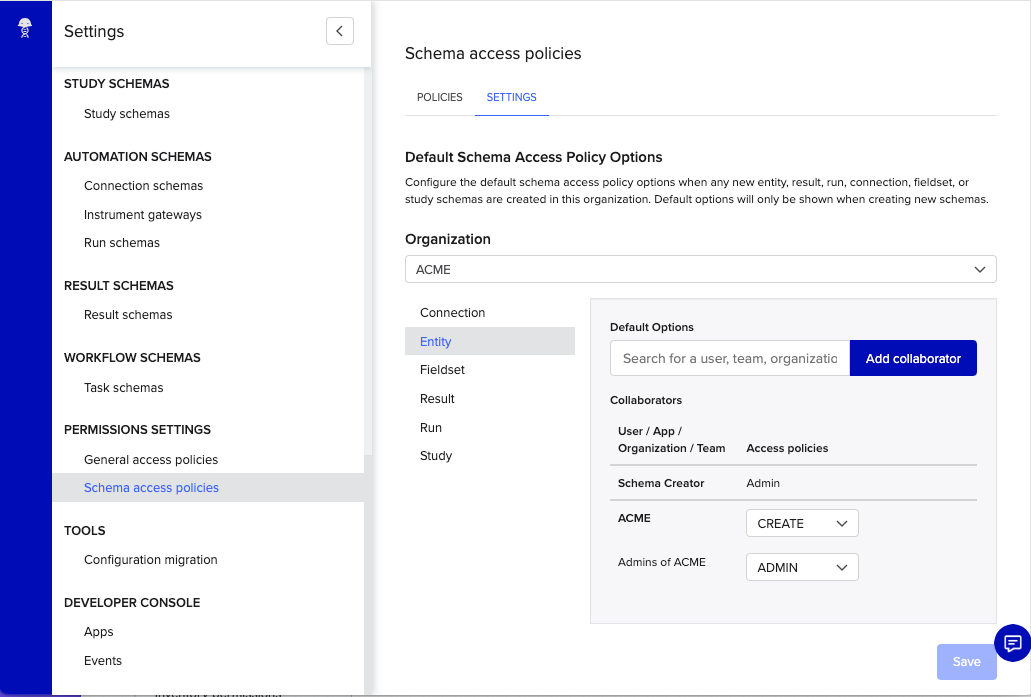1031x697 pixels.
Task: Collapse the Settings panel using the chevron button
Action: pos(339,31)
